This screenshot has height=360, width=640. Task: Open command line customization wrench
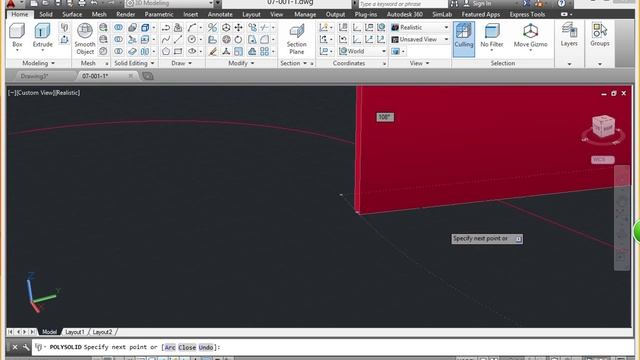[x=26, y=347]
